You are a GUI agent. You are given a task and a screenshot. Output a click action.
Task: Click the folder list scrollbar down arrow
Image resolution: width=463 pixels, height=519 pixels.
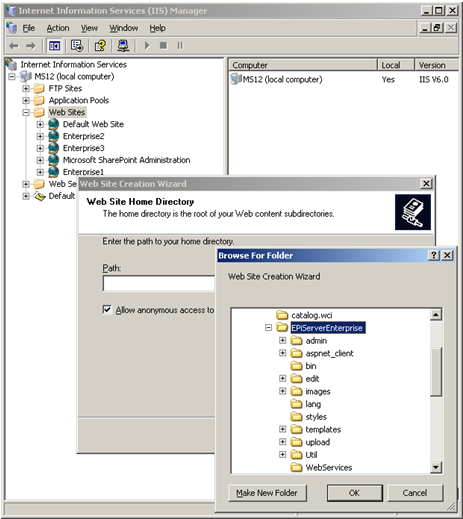(436, 467)
